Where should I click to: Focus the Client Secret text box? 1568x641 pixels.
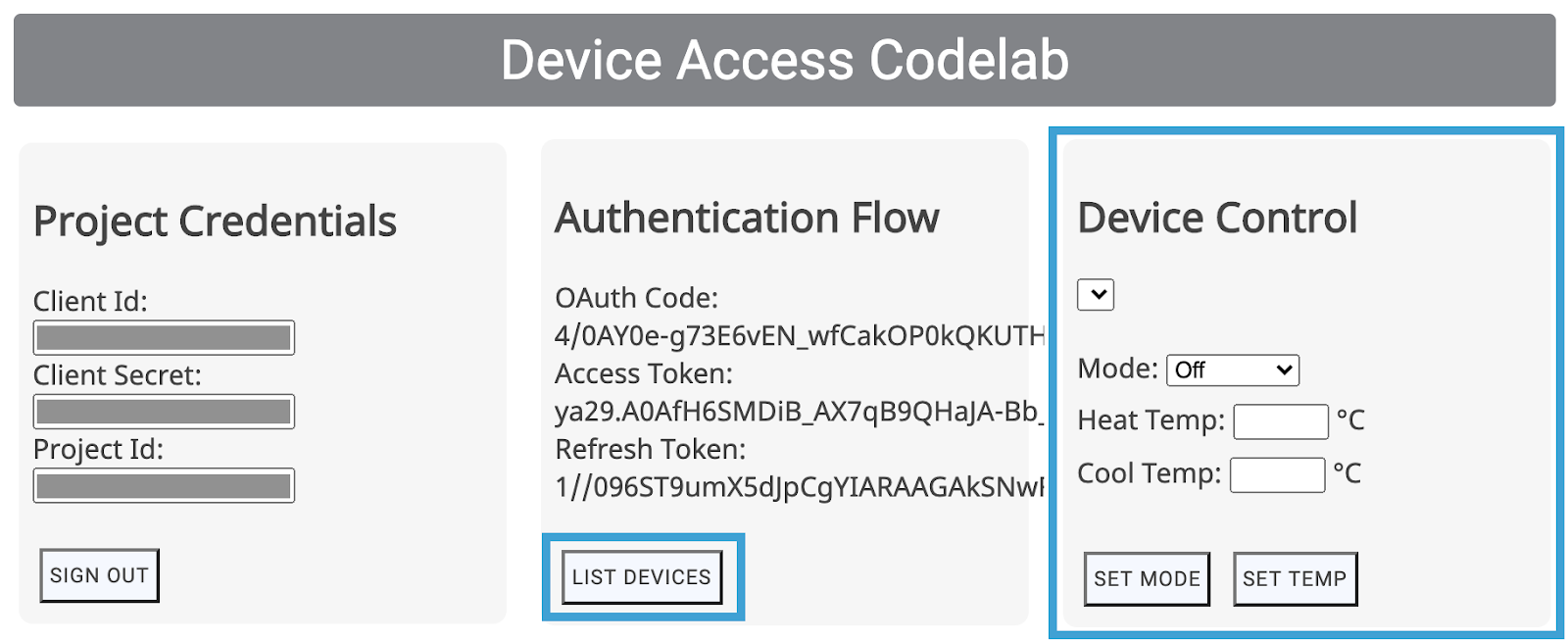[x=164, y=412]
